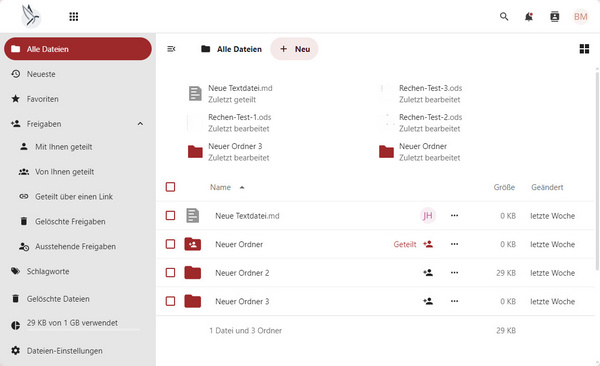Tick the checkbox for Neuer Ordner 2
The height and width of the screenshot is (366, 600).
tap(170, 273)
